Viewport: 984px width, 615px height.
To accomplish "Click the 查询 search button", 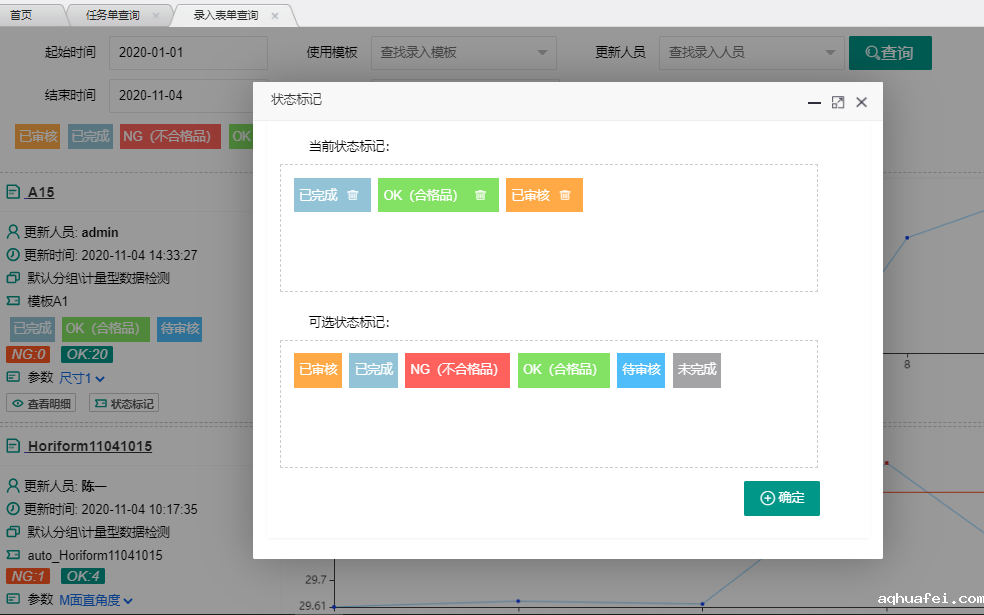I will click(x=890, y=53).
